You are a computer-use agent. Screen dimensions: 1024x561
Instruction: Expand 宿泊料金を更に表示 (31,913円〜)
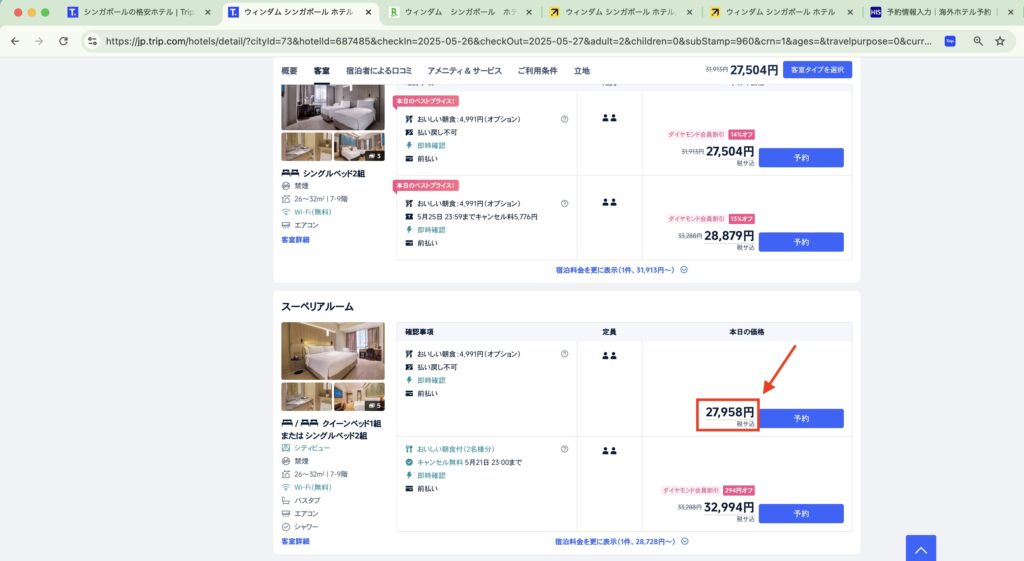[x=621, y=270]
